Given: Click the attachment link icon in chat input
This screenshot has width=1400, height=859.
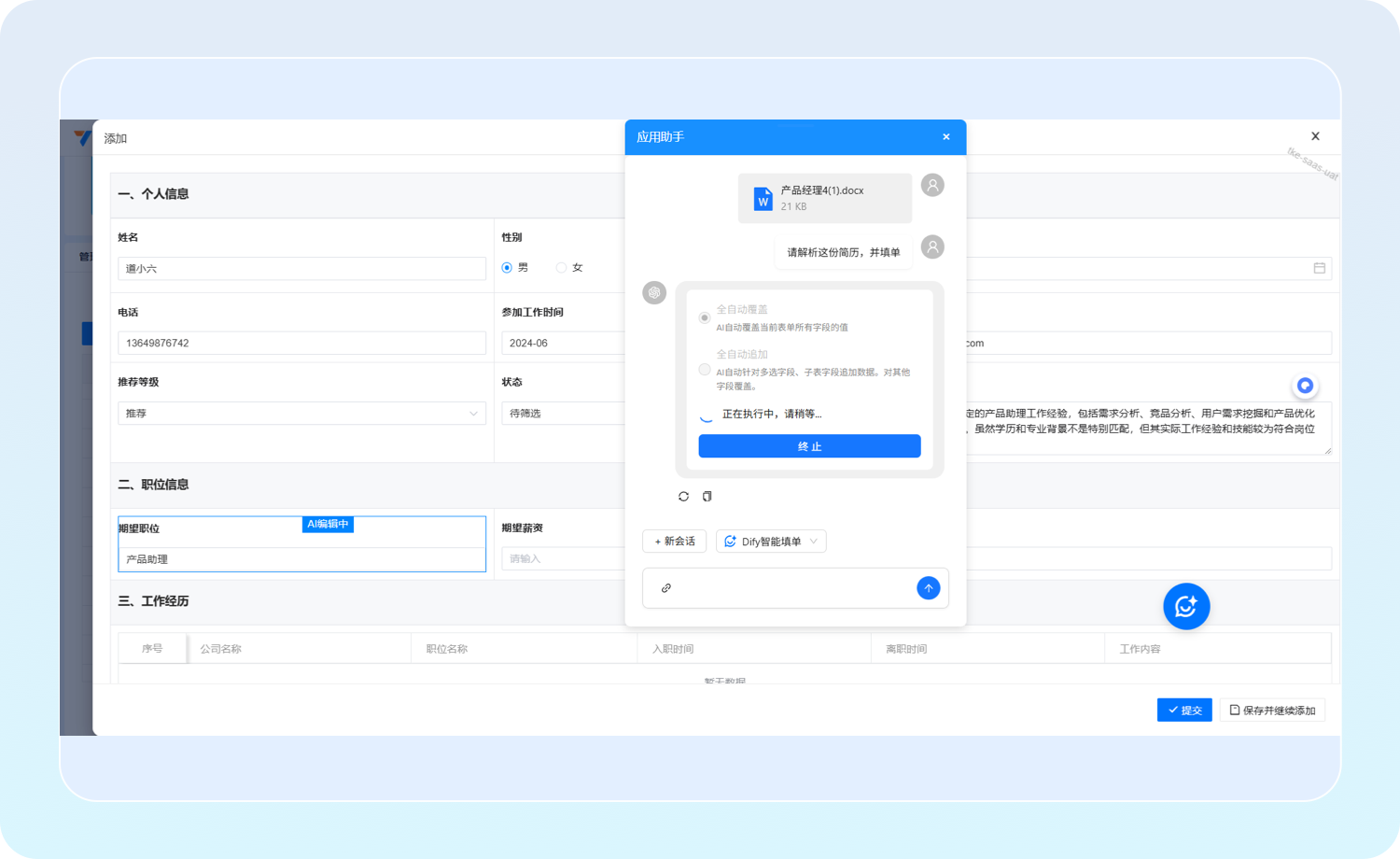Looking at the screenshot, I should tap(666, 588).
